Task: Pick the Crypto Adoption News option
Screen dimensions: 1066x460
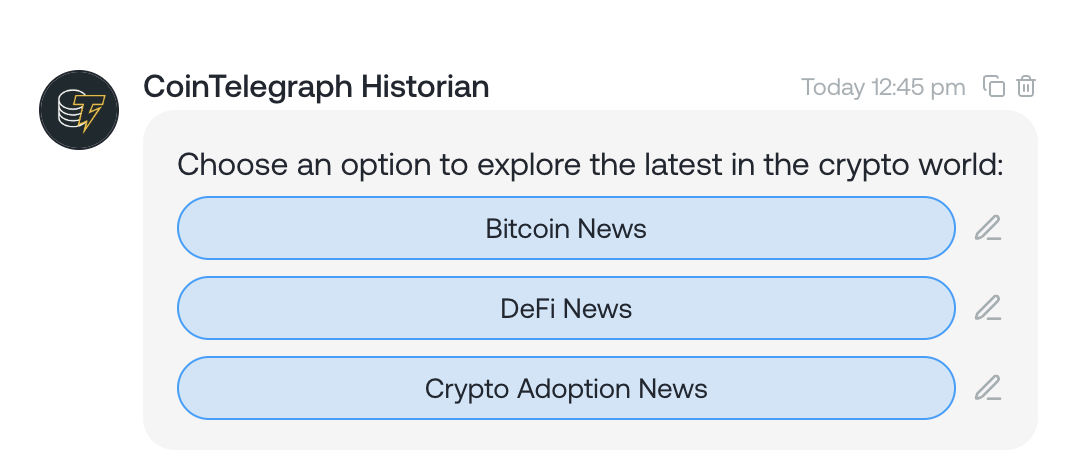Action: click(x=566, y=388)
